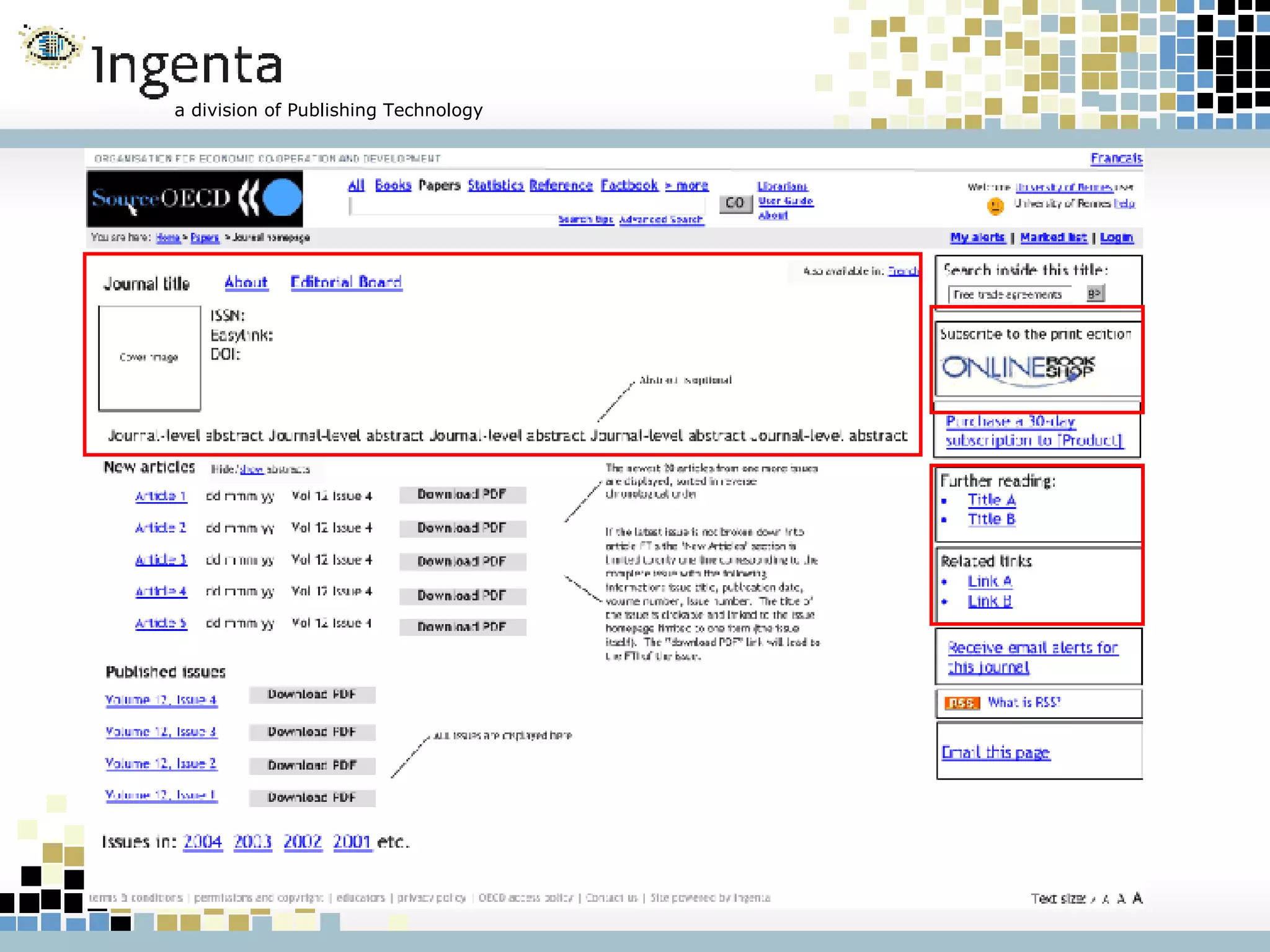Viewport: 1270px width, 952px height.
Task: Open Volume 12, Issue 3 link
Action: pos(161,732)
